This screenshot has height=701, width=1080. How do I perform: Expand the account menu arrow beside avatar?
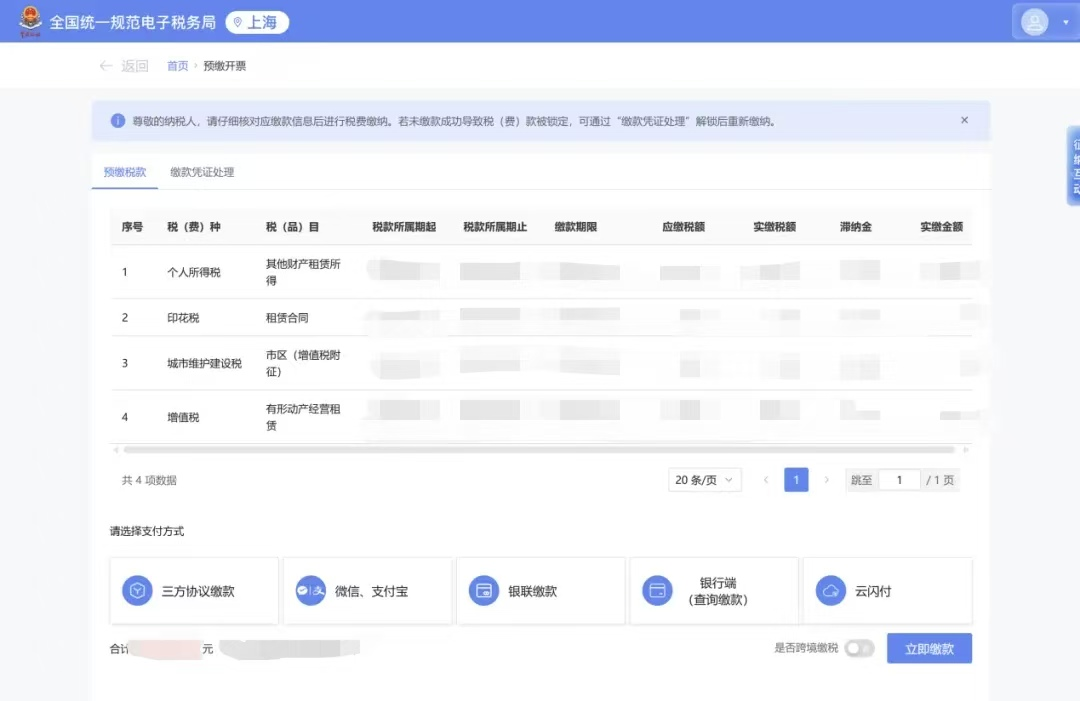click(1066, 22)
